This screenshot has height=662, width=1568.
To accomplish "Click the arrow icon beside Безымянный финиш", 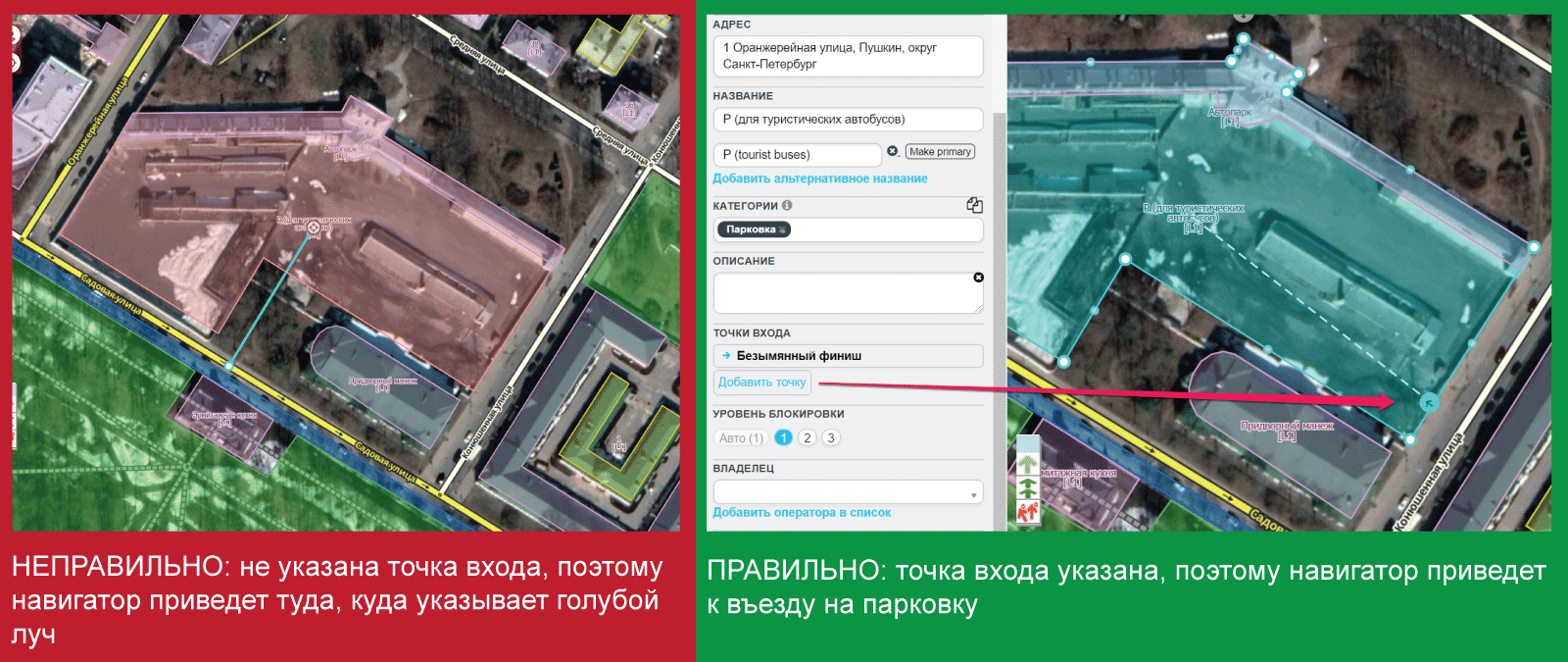I will coord(726,356).
